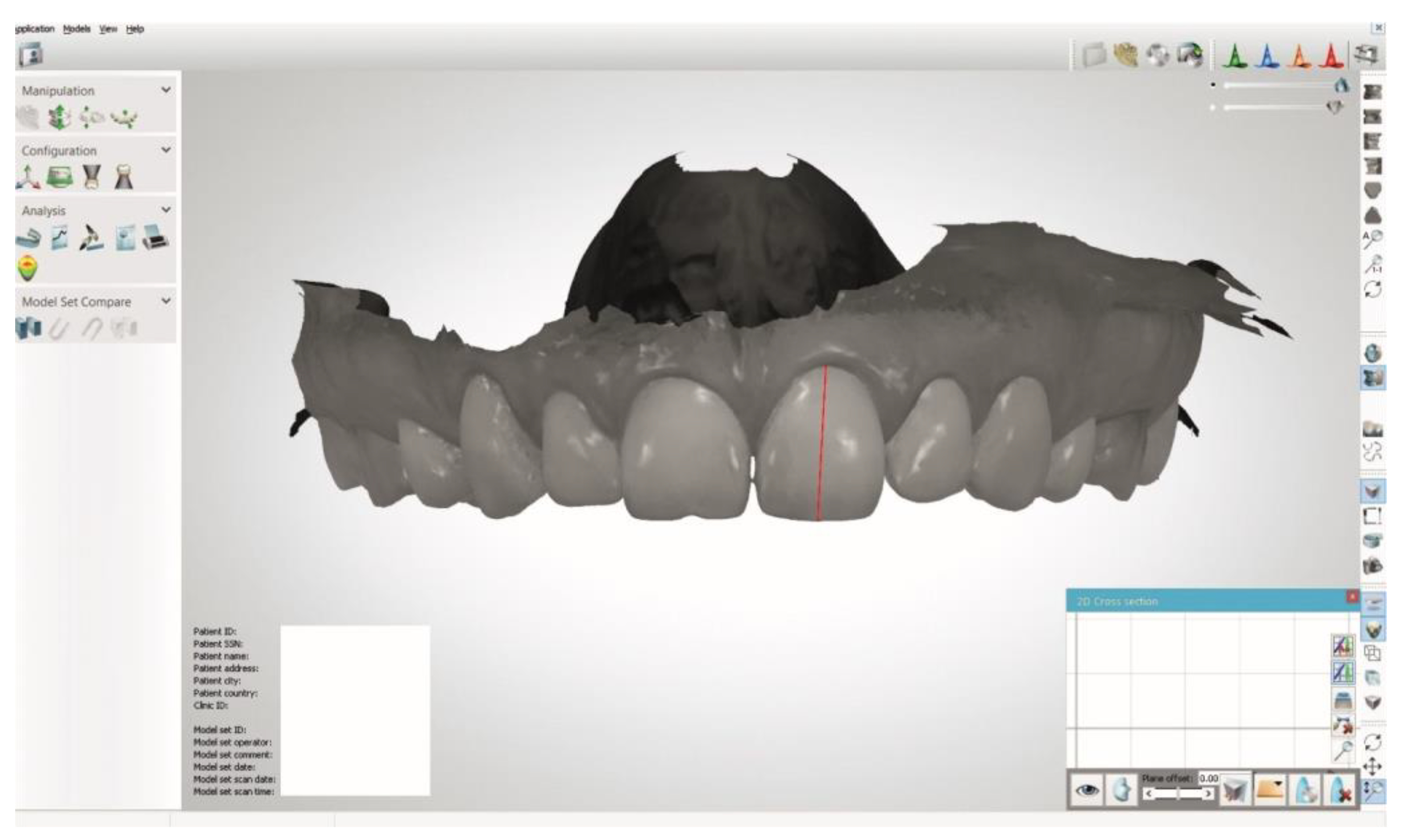Click the magnifier icon in cross section panel
This screenshot has height=840, width=1403.
click(1343, 751)
